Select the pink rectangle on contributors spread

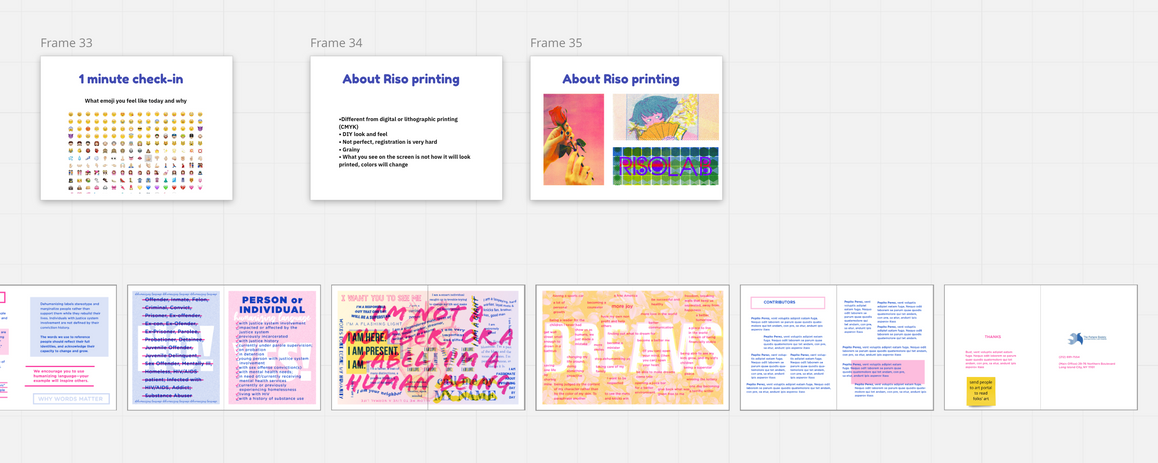pos(887,372)
